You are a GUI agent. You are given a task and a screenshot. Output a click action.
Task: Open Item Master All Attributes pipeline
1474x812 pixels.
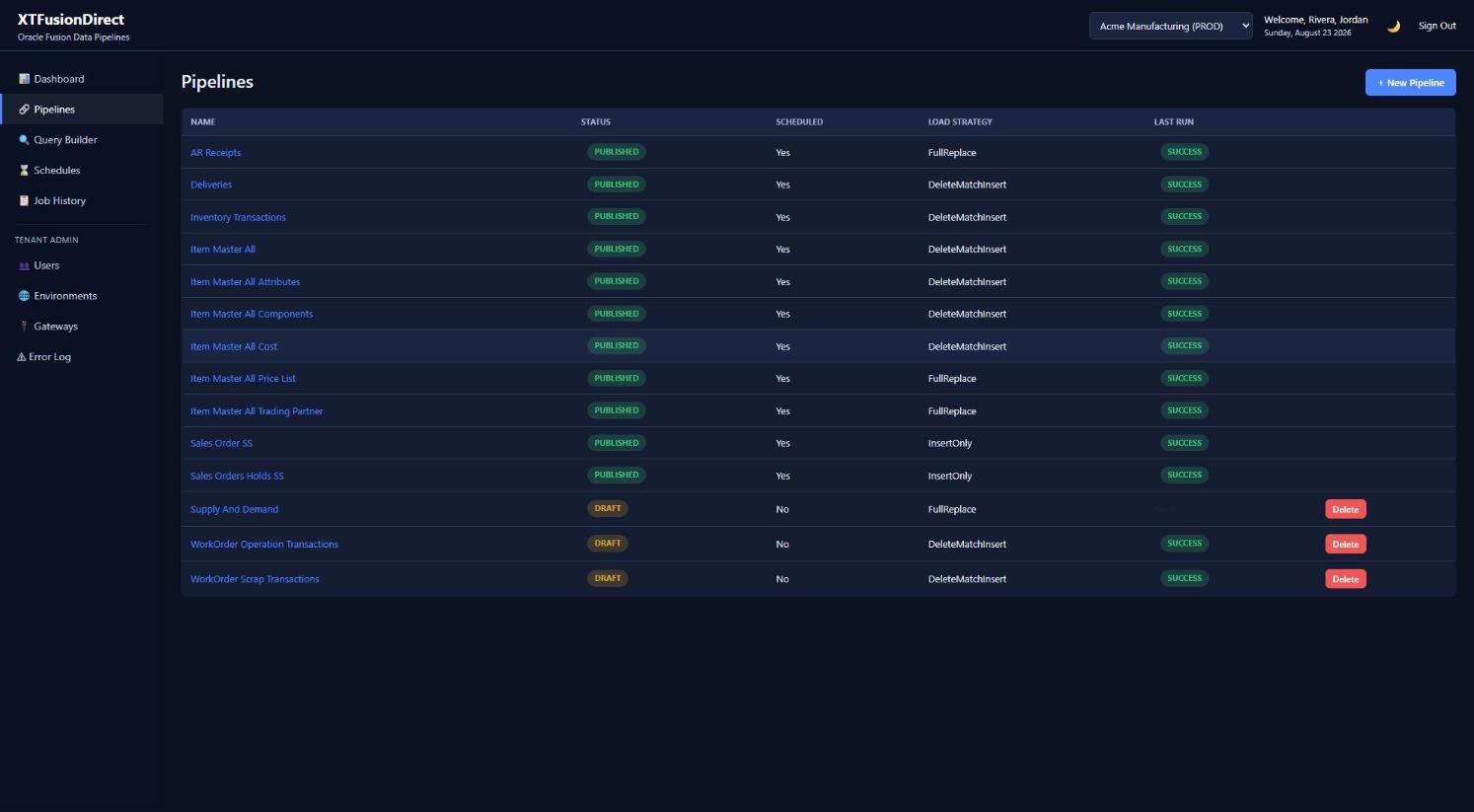pos(245,282)
